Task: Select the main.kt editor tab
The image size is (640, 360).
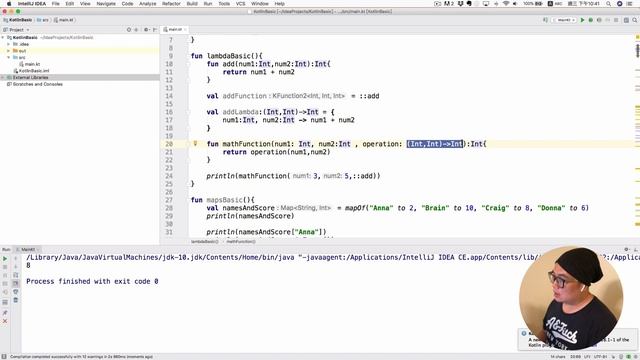Action: (x=175, y=30)
